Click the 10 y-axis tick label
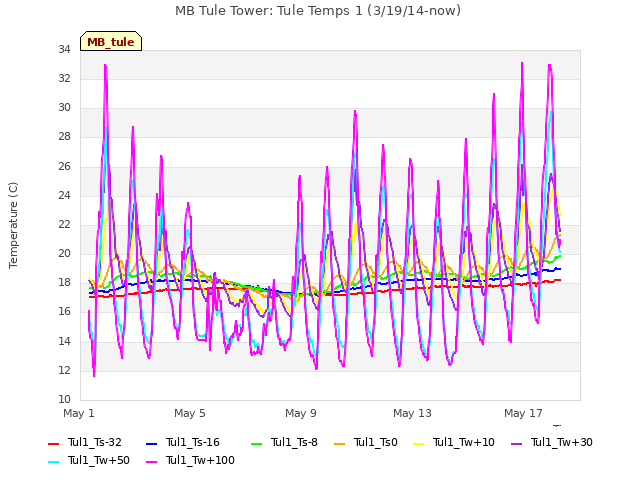The image size is (640, 480). (x=64, y=399)
